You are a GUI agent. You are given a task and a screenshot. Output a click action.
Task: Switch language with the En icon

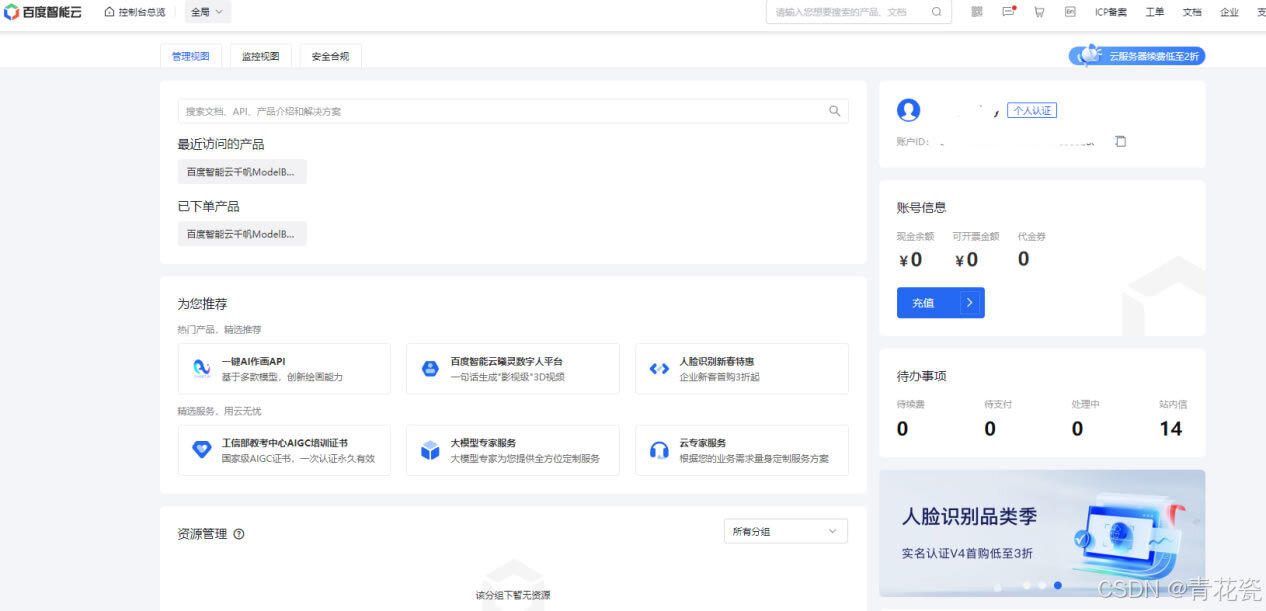click(1070, 12)
